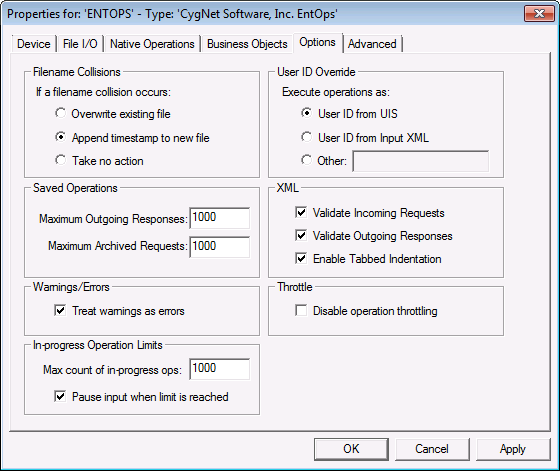Click the Apply button
The image size is (560, 471).
513,449
